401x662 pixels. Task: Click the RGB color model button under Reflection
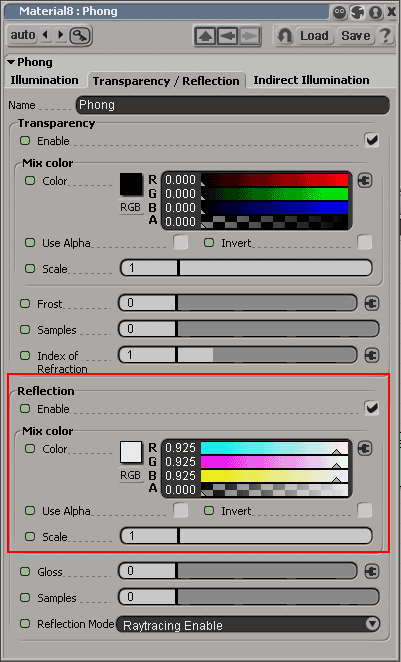click(x=131, y=475)
